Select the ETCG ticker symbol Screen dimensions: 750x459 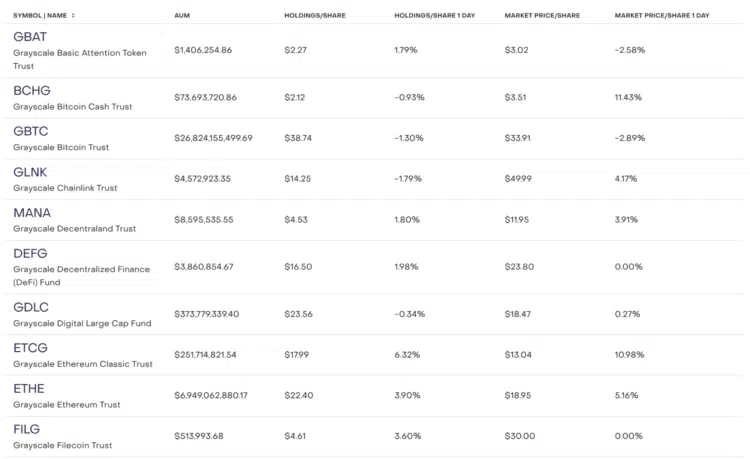click(x=31, y=348)
